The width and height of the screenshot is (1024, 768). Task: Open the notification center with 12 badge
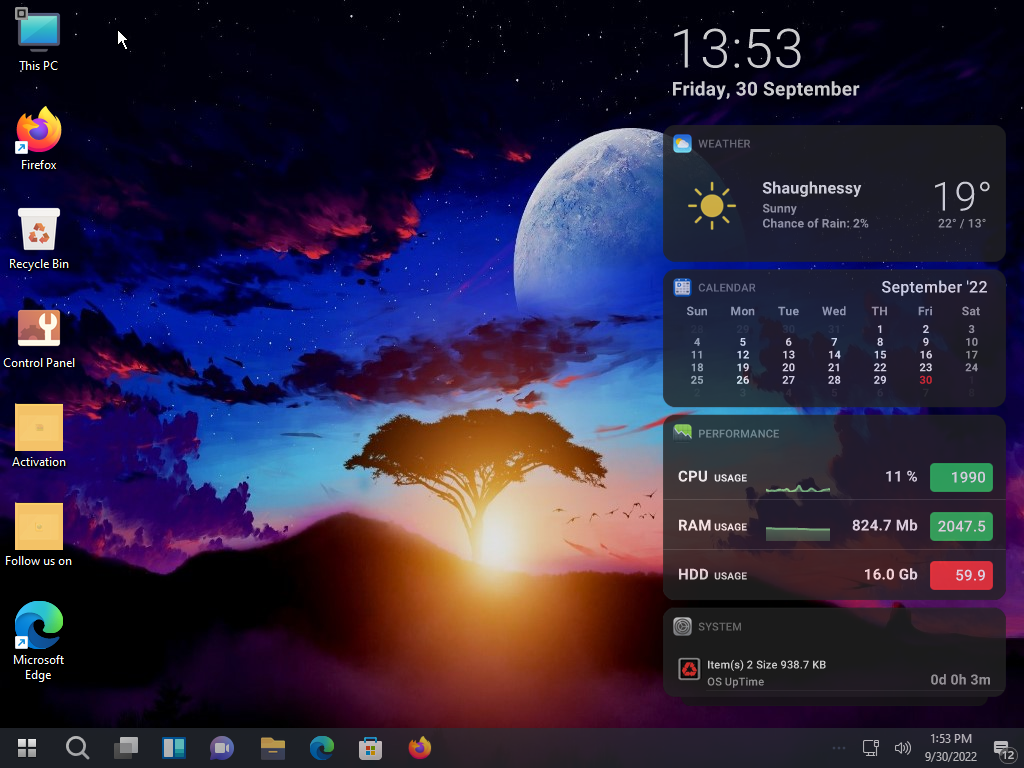(x=1003, y=749)
